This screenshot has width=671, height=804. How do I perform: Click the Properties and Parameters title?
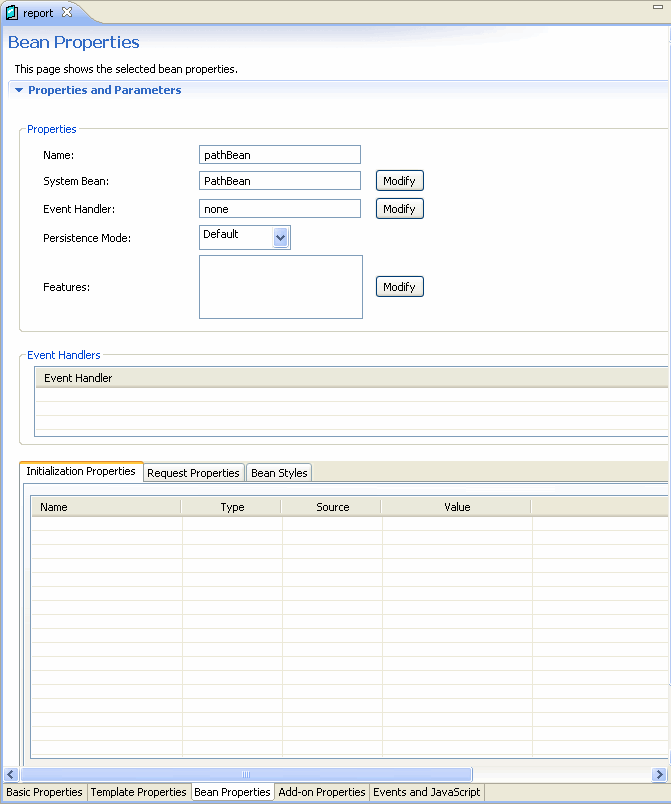[x=105, y=90]
